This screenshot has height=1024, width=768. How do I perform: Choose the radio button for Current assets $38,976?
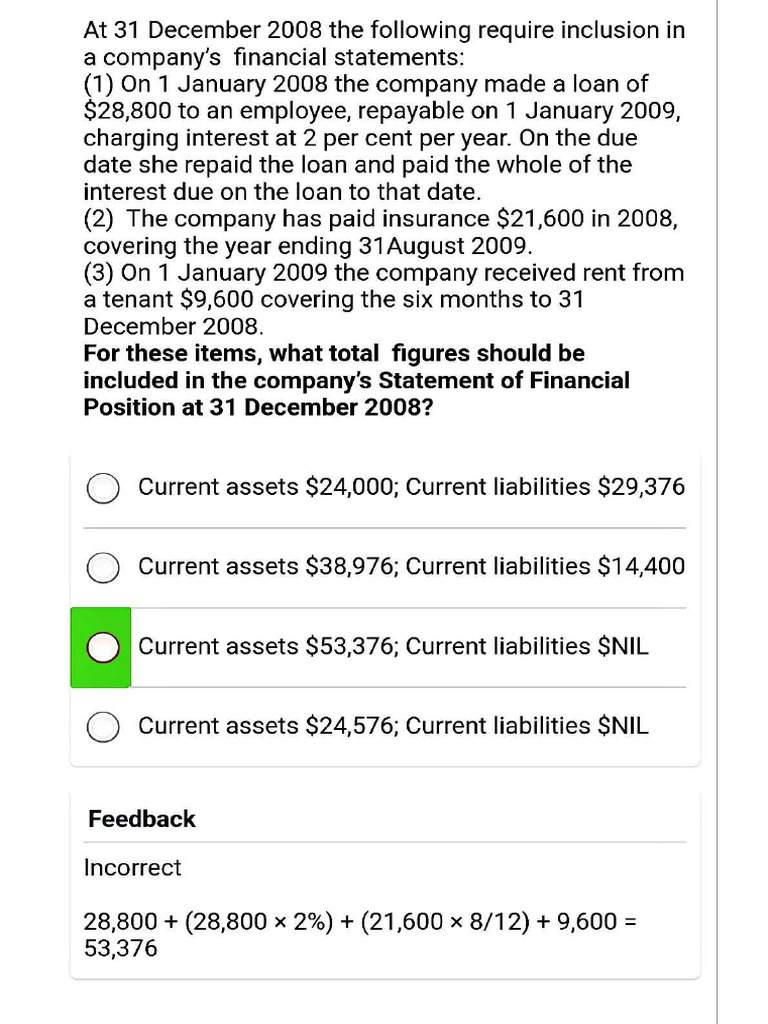pos(102,568)
